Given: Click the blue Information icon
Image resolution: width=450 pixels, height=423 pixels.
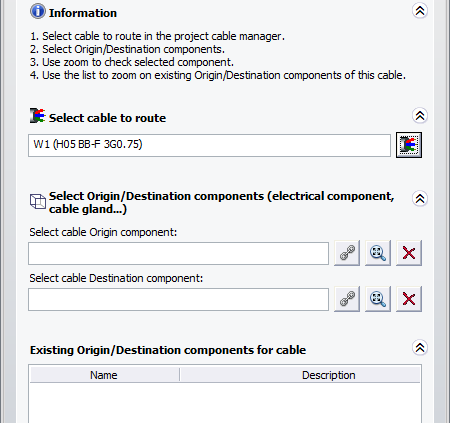Looking at the screenshot, I should pos(38,11).
